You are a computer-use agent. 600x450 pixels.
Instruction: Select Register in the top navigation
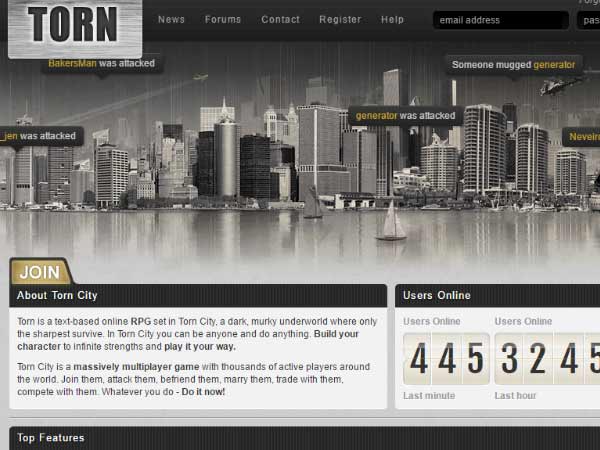tap(340, 19)
